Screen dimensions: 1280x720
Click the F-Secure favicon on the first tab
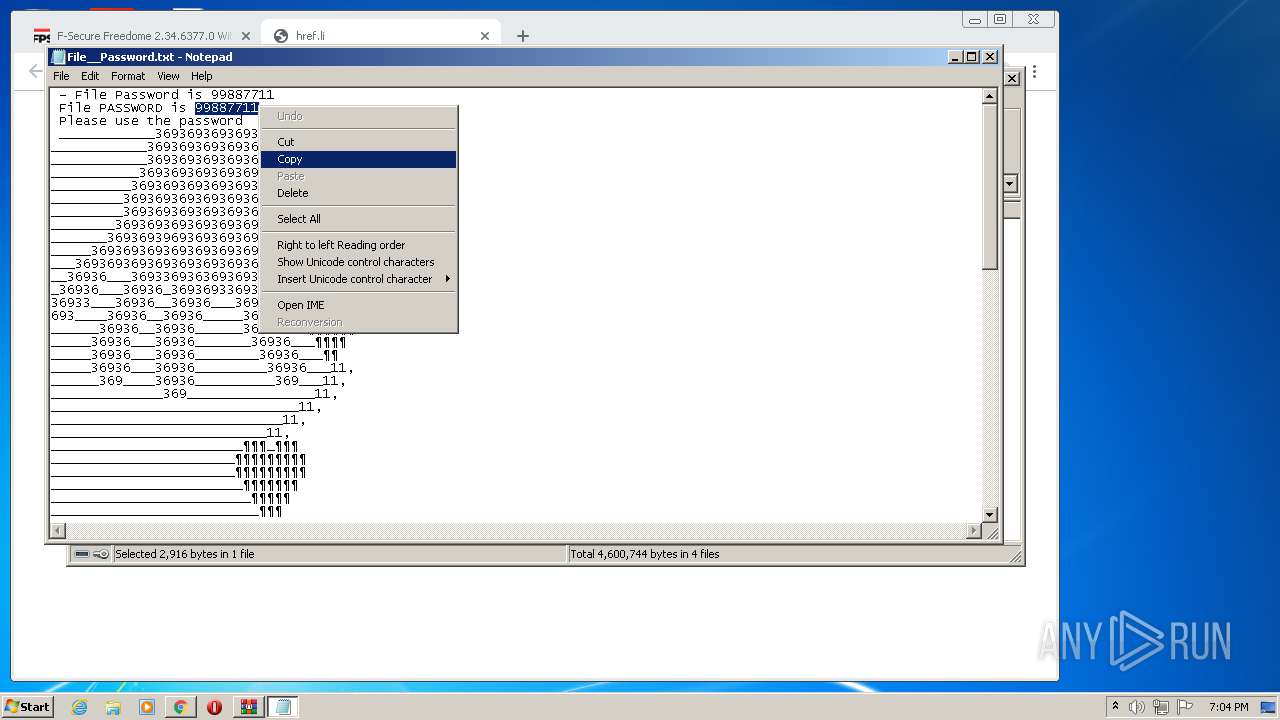pos(42,36)
